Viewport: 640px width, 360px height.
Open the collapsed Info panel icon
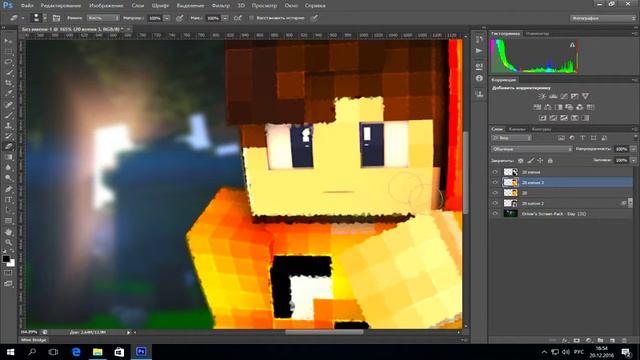[x=479, y=78]
